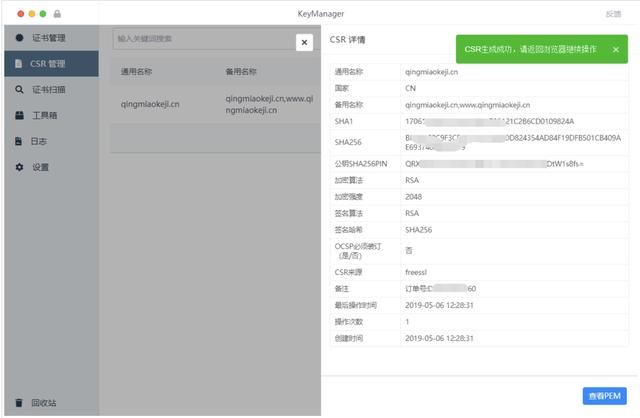
Task: Click the SHA256 value in CSR details
Action: click(512, 141)
